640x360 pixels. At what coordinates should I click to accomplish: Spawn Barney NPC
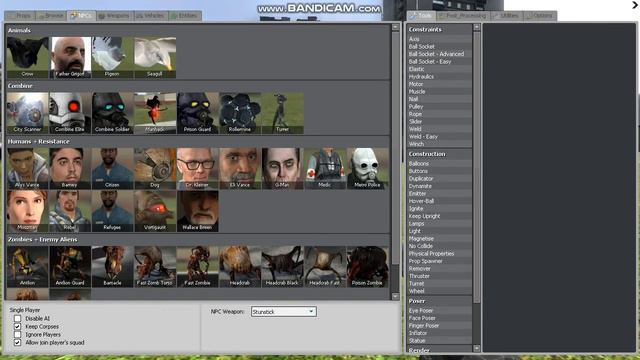coord(70,168)
